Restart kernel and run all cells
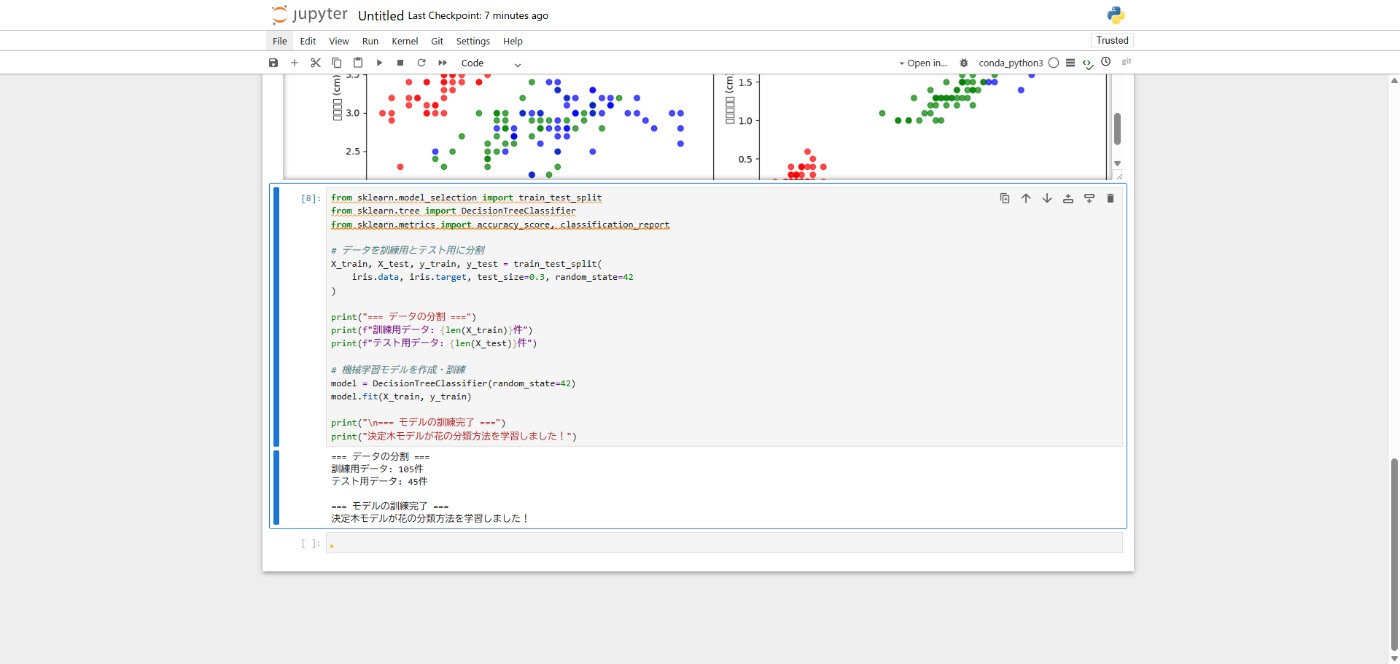Image resolution: width=1400 pixels, height=664 pixels. click(x=442, y=63)
